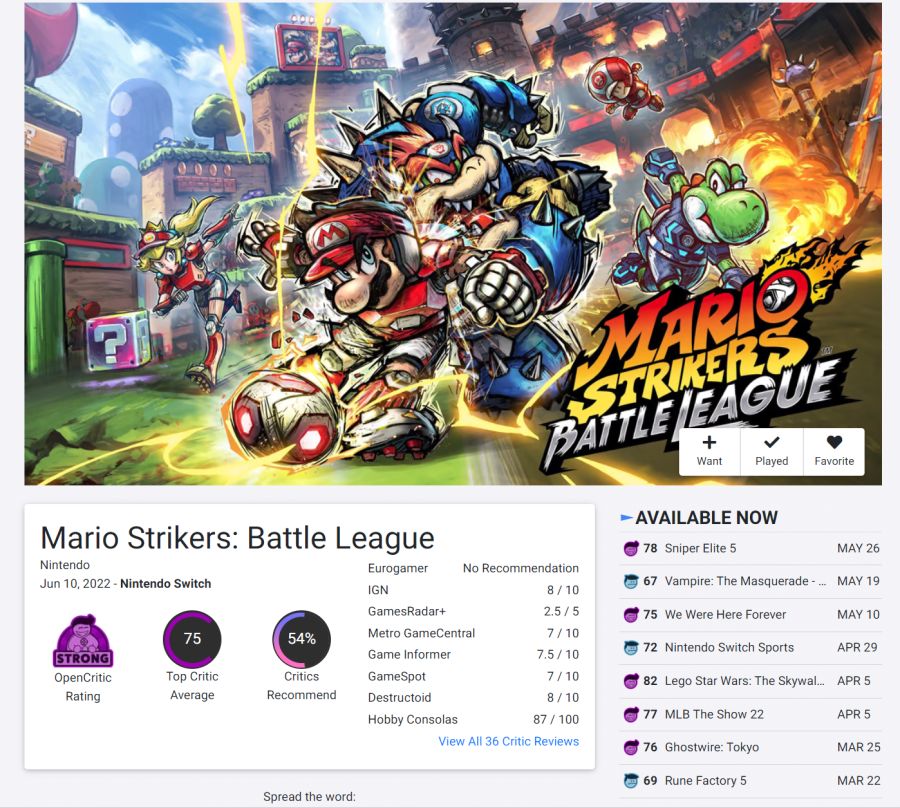Open the IGN review row
The width and height of the screenshot is (900, 808).
tap(474, 590)
